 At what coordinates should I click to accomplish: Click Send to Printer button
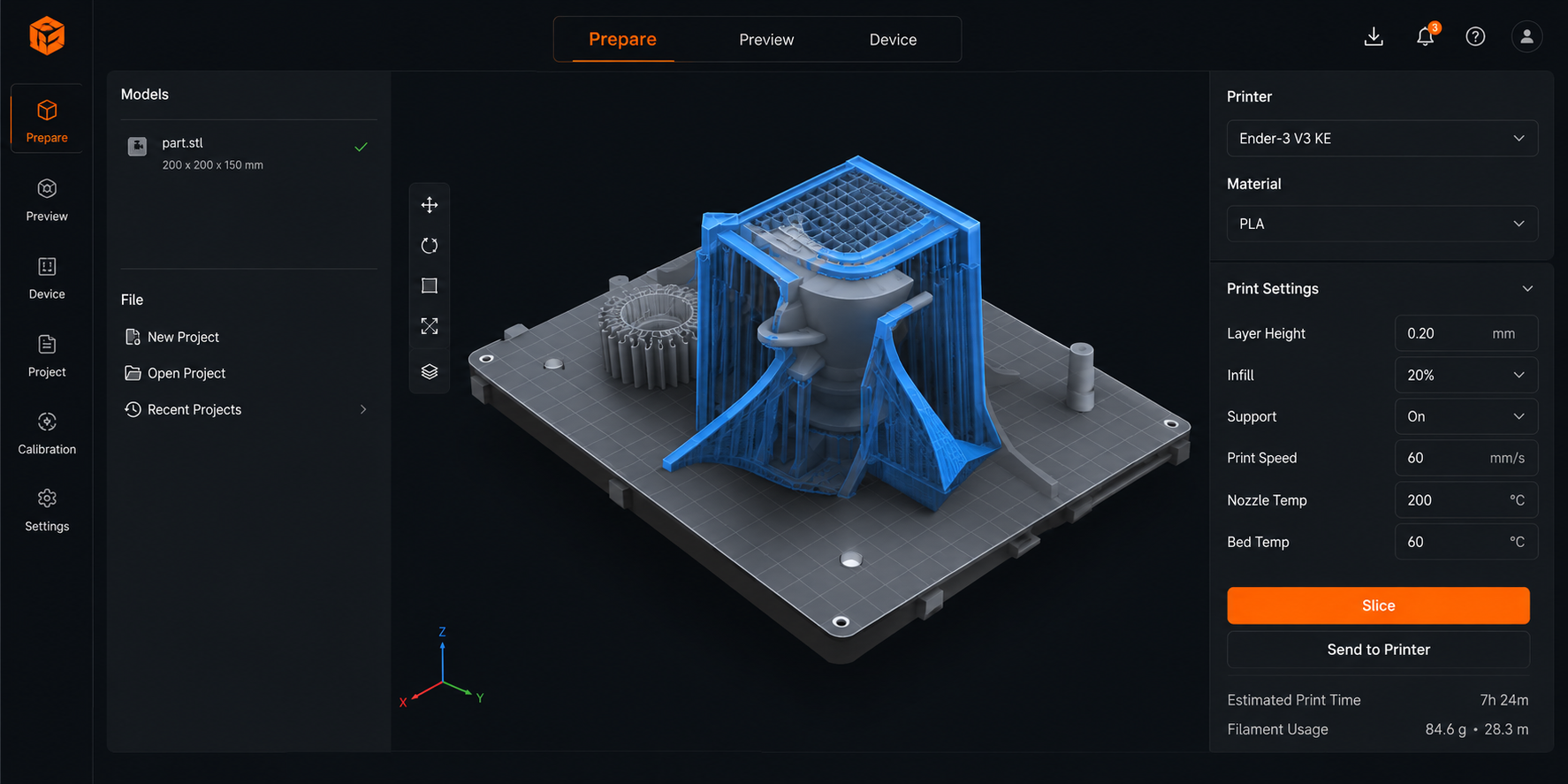click(1378, 650)
